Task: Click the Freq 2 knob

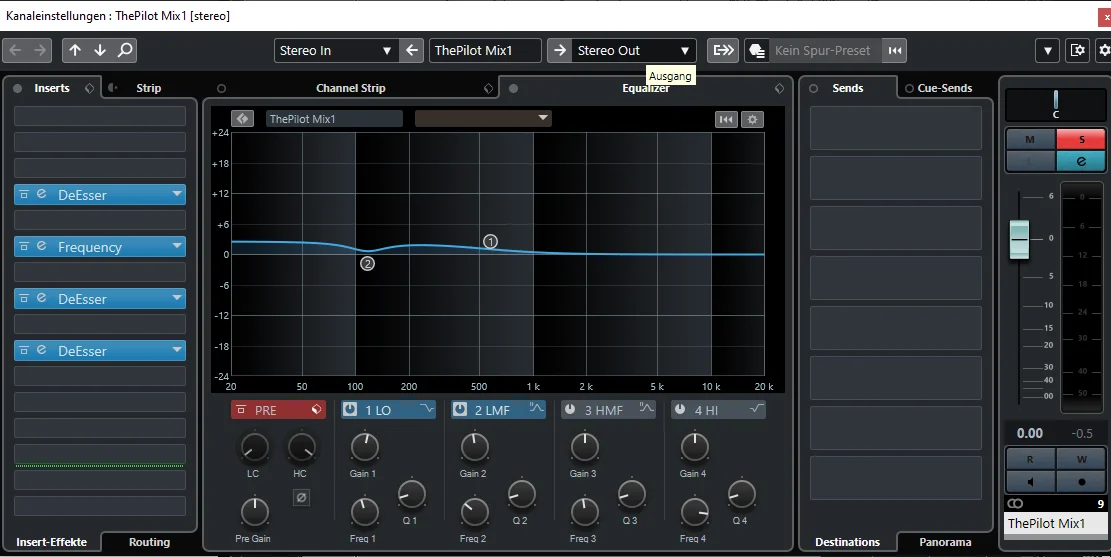Action: pyautogui.click(x=474, y=512)
